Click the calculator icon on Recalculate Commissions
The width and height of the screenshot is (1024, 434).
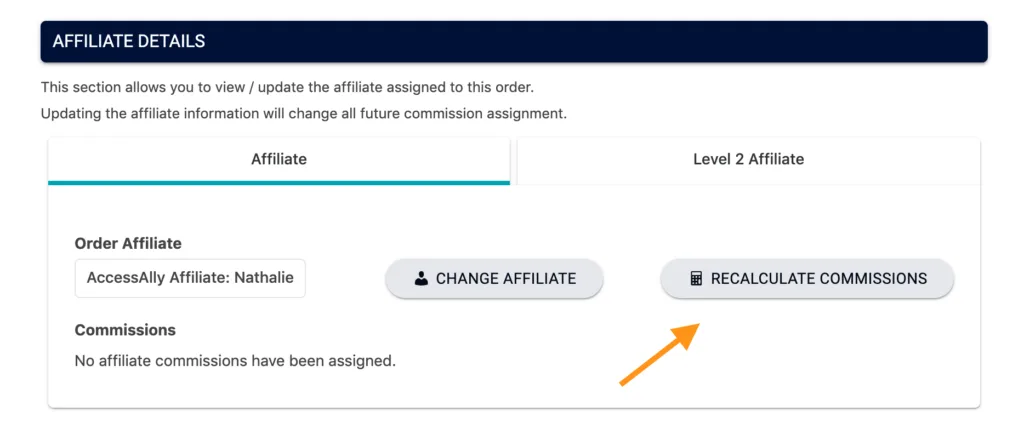pyautogui.click(x=696, y=279)
